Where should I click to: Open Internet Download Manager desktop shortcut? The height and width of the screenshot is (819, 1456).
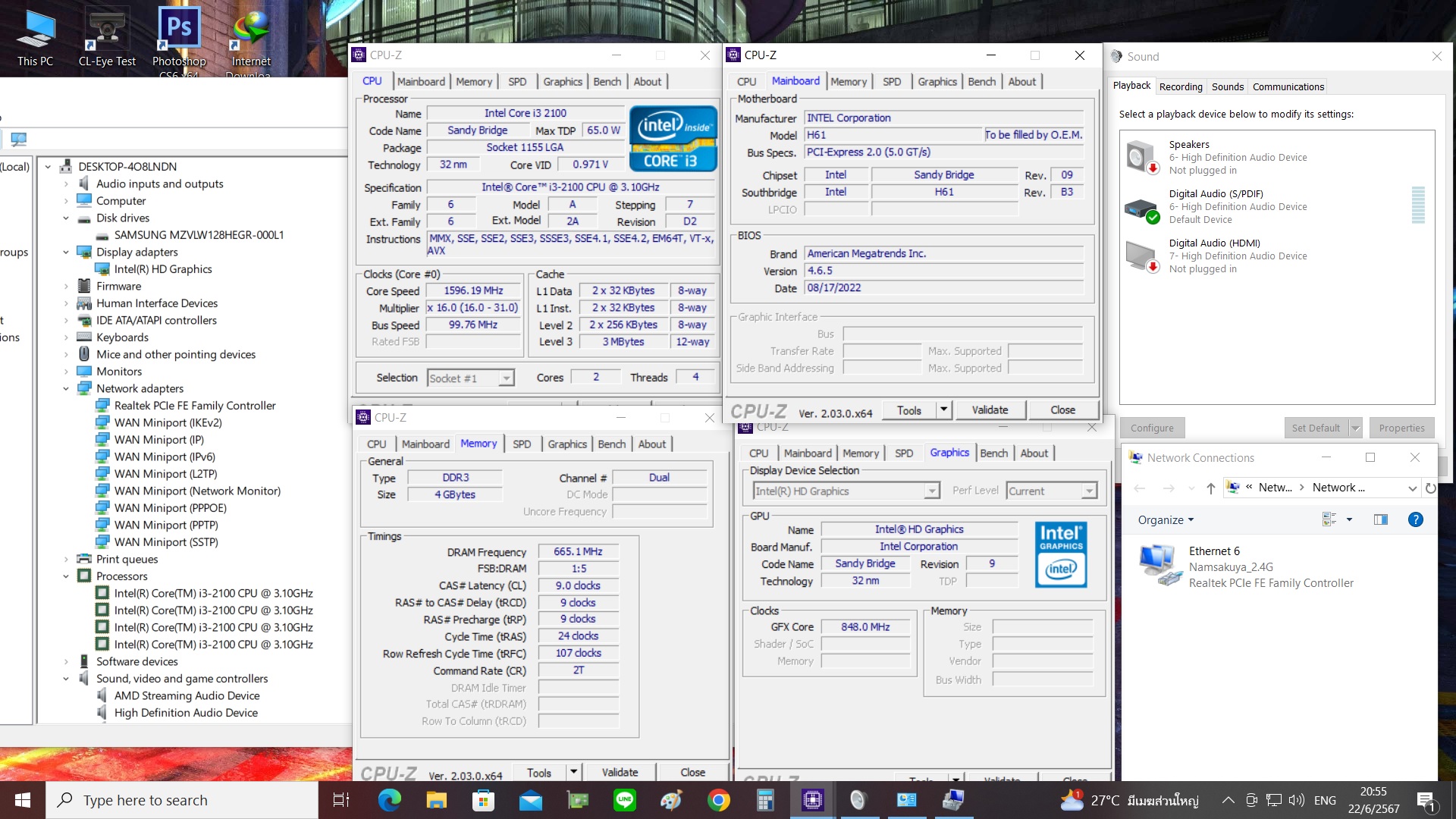(251, 42)
